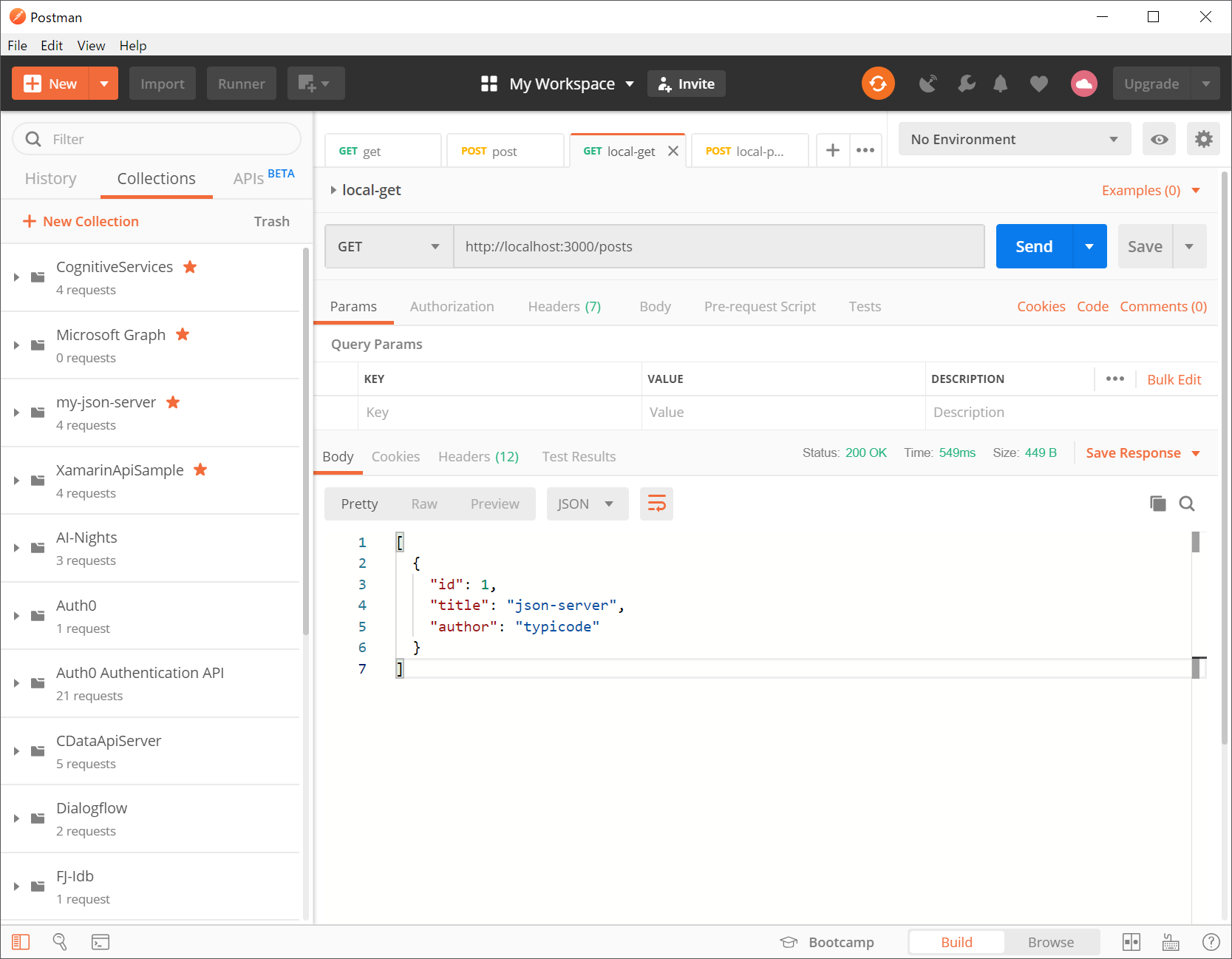Click the collections Filter search box
This screenshot has width=1232, height=959.
click(157, 139)
